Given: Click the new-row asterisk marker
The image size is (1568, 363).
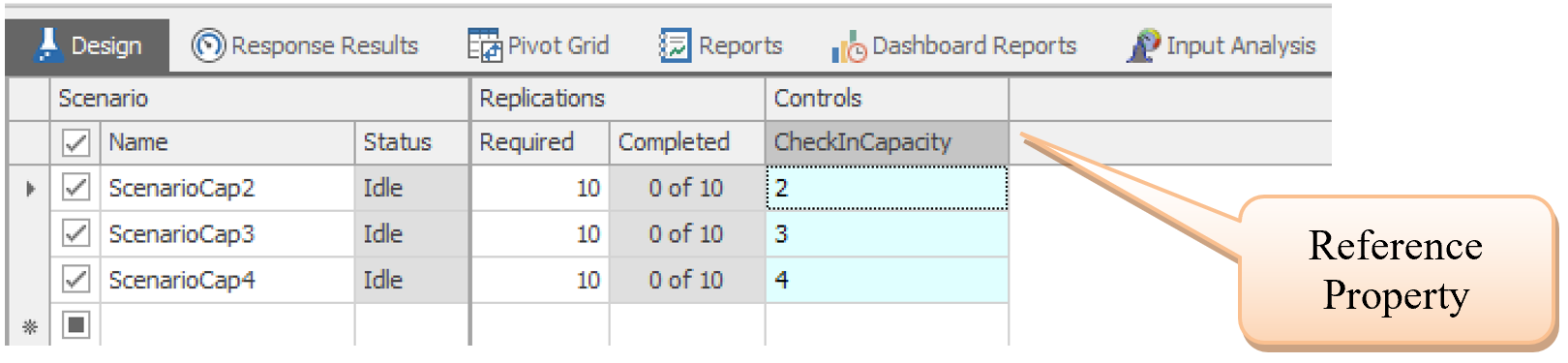Looking at the screenshot, I should coord(30,326).
